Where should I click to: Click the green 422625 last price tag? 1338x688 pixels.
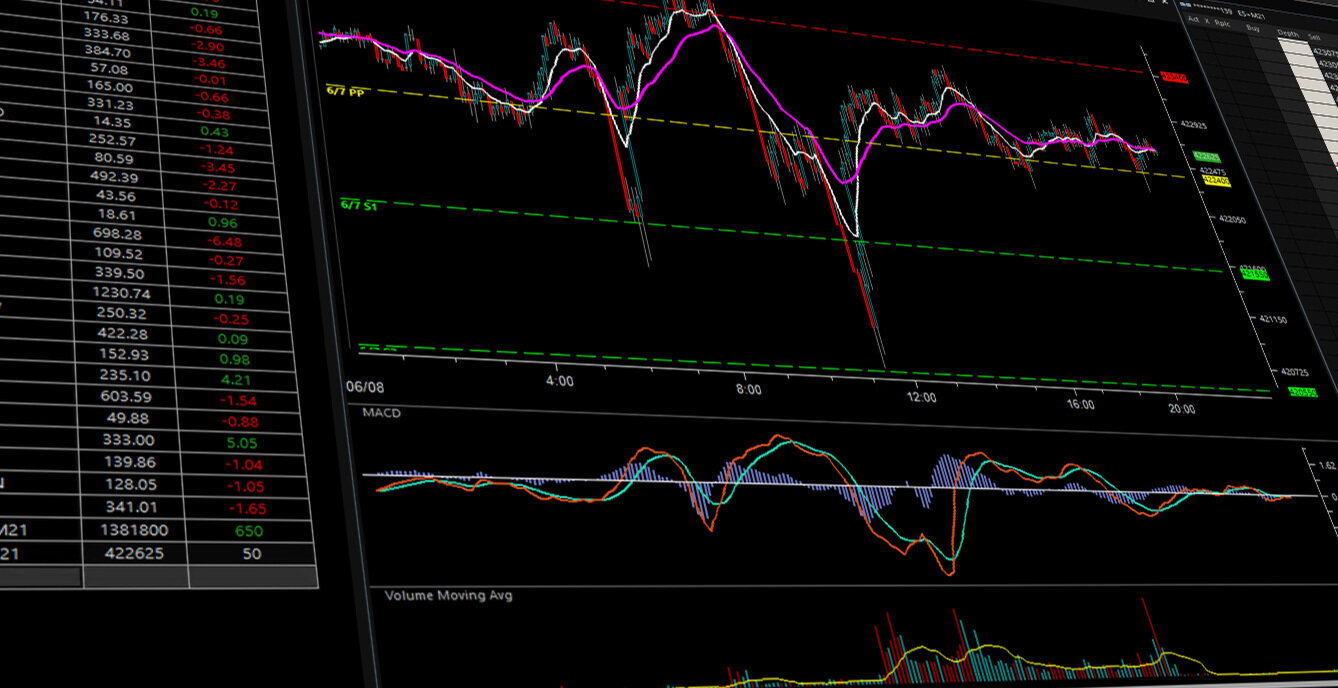tap(1206, 157)
